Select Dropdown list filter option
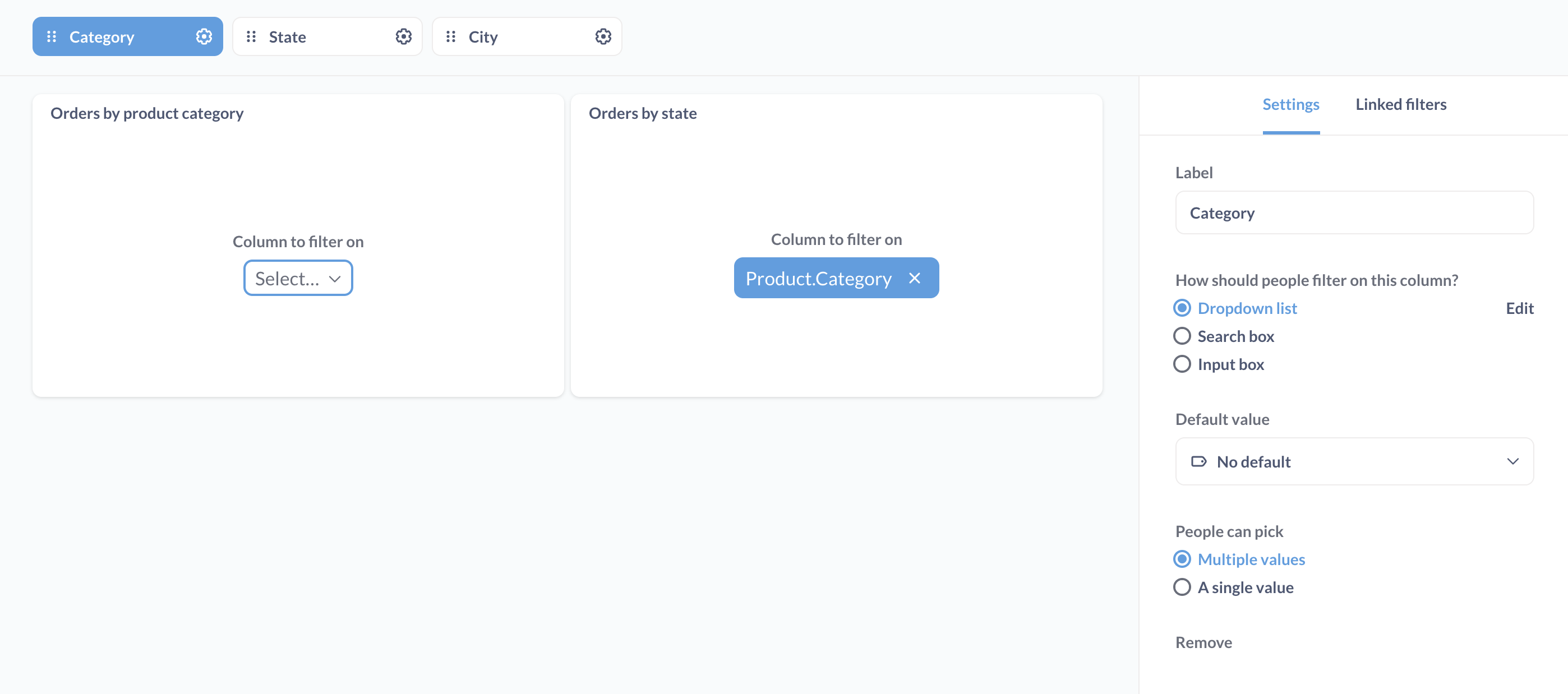The width and height of the screenshot is (1568, 694). pyautogui.click(x=1183, y=308)
